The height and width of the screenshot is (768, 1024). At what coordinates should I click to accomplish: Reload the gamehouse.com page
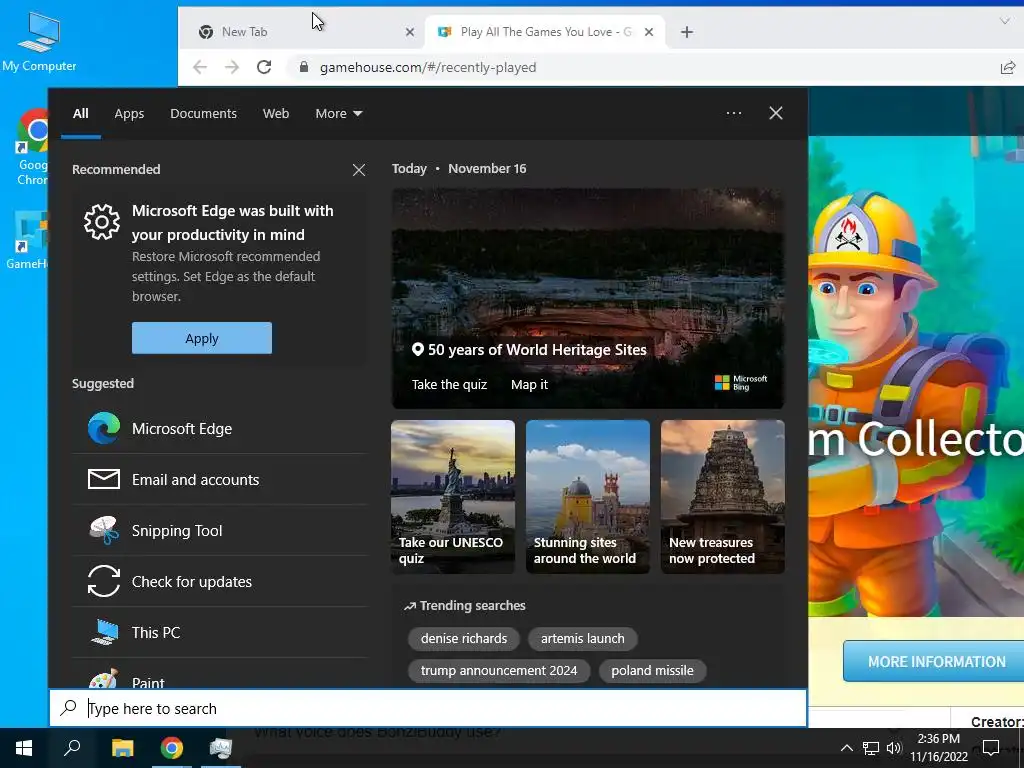pyautogui.click(x=264, y=67)
